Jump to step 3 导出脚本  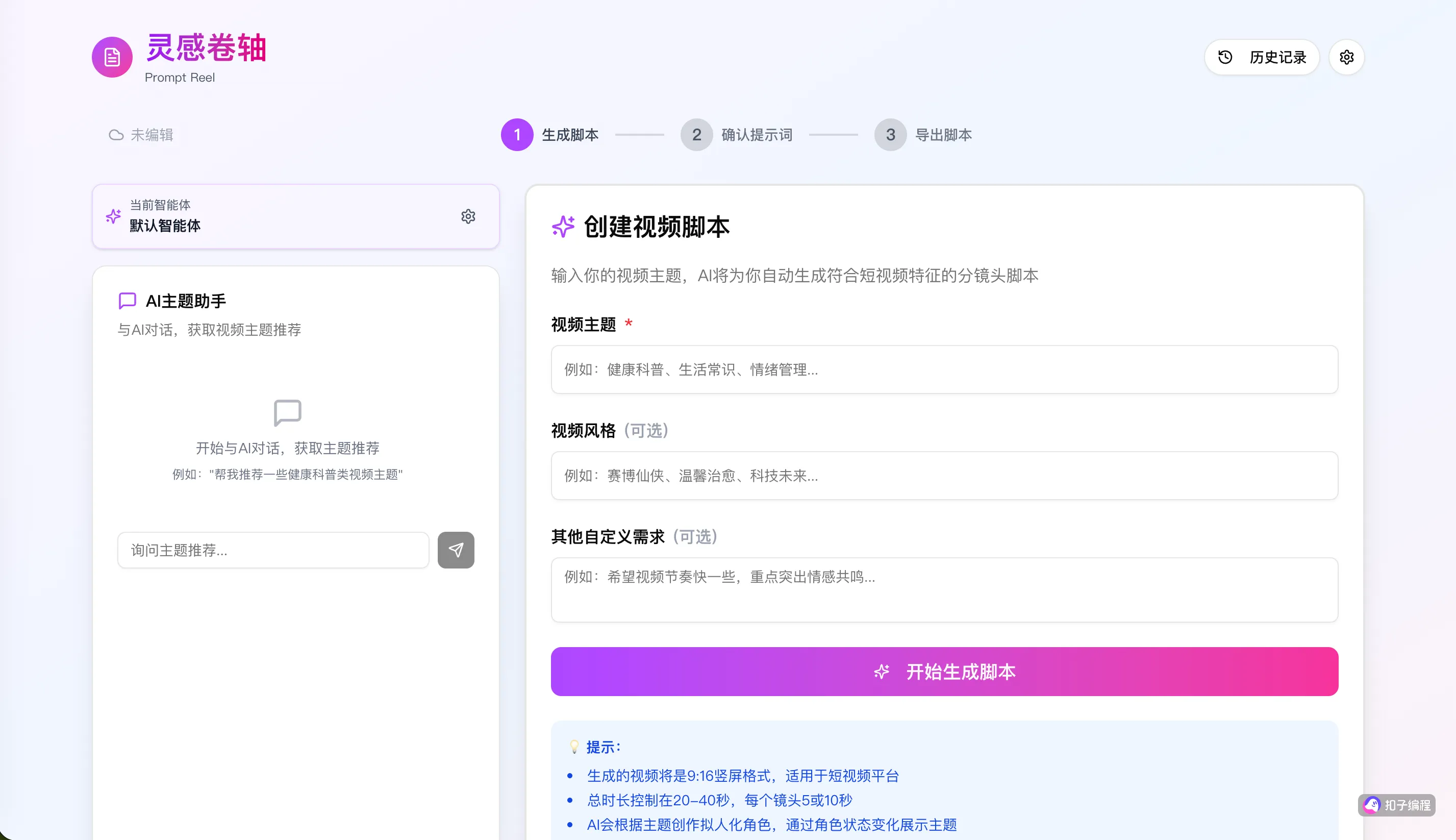click(x=890, y=135)
